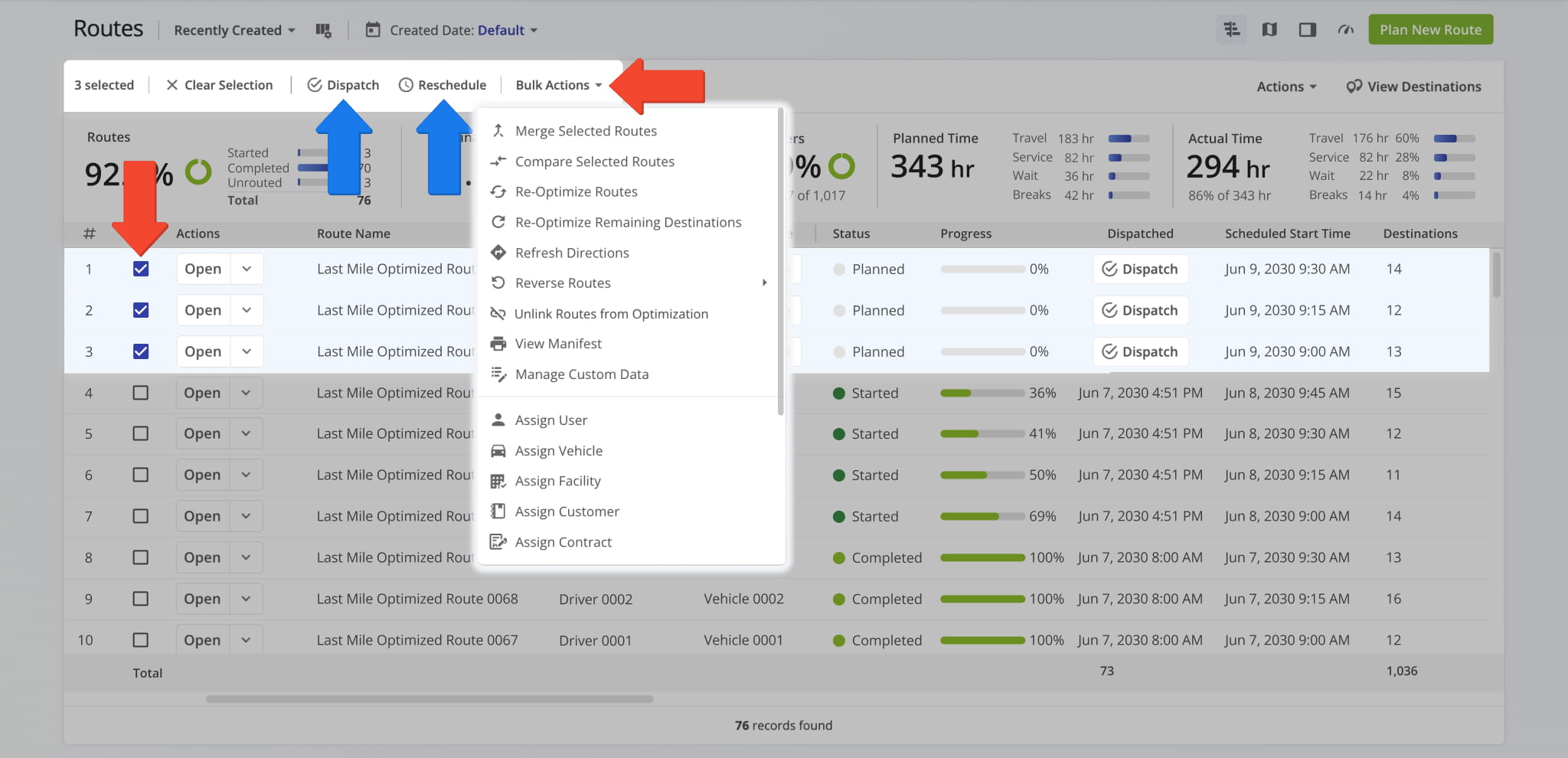Click the speedometer dashboard icon
The height and width of the screenshot is (758, 1568).
[1345, 30]
